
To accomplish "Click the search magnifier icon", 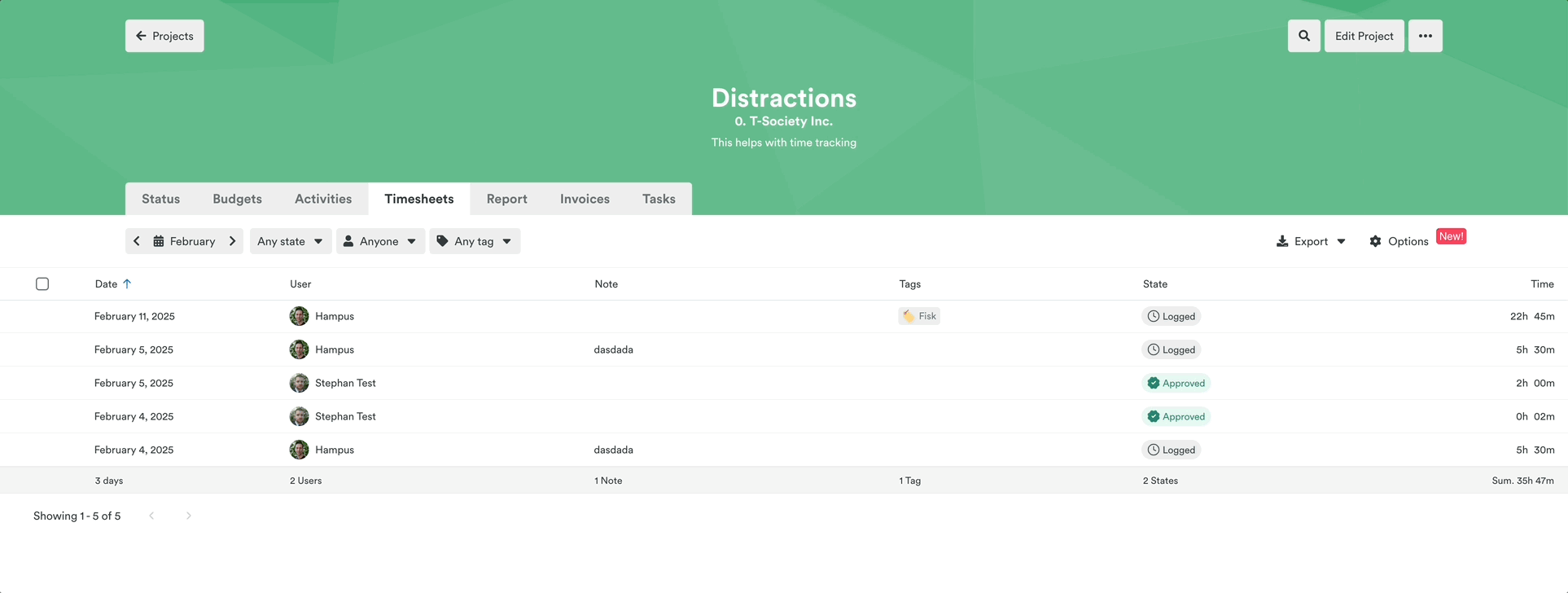I will pyautogui.click(x=1303, y=36).
